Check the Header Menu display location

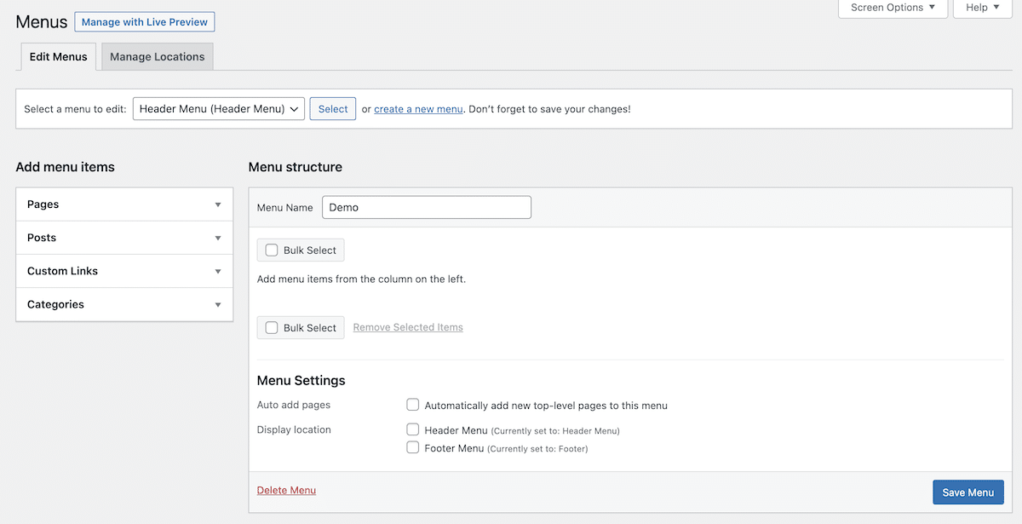tap(413, 430)
